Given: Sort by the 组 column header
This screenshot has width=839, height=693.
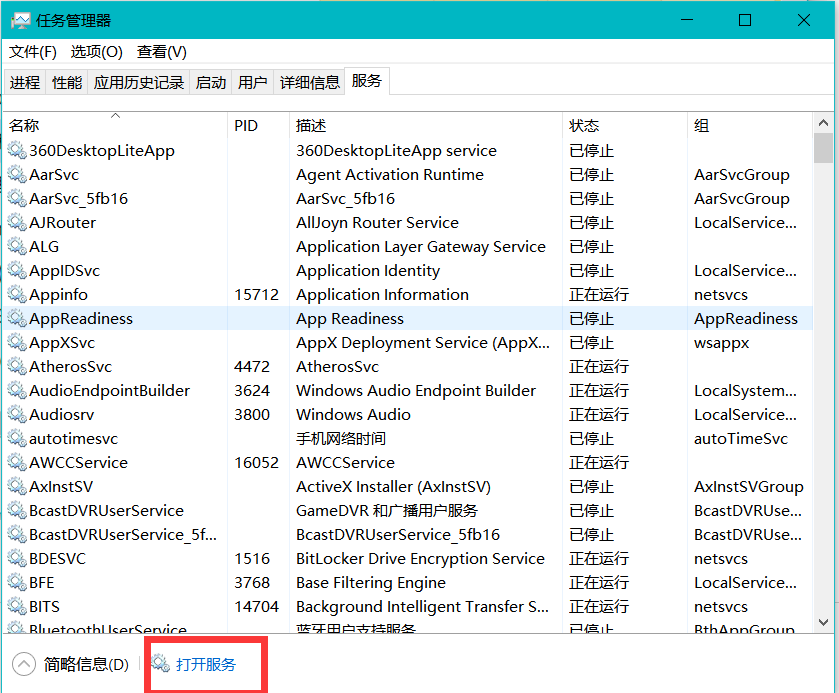Looking at the screenshot, I should click(750, 125).
